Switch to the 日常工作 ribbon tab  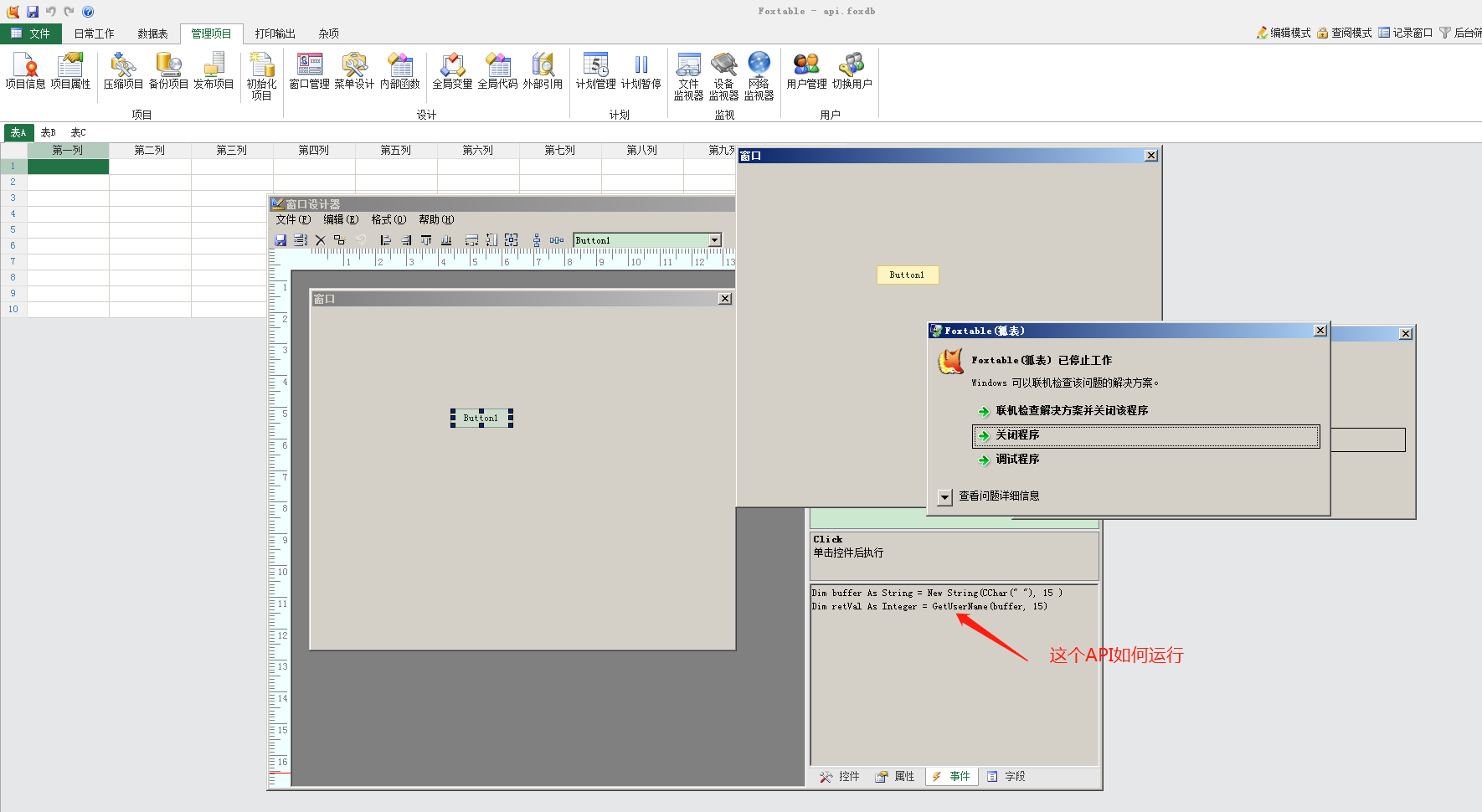(94, 33)
